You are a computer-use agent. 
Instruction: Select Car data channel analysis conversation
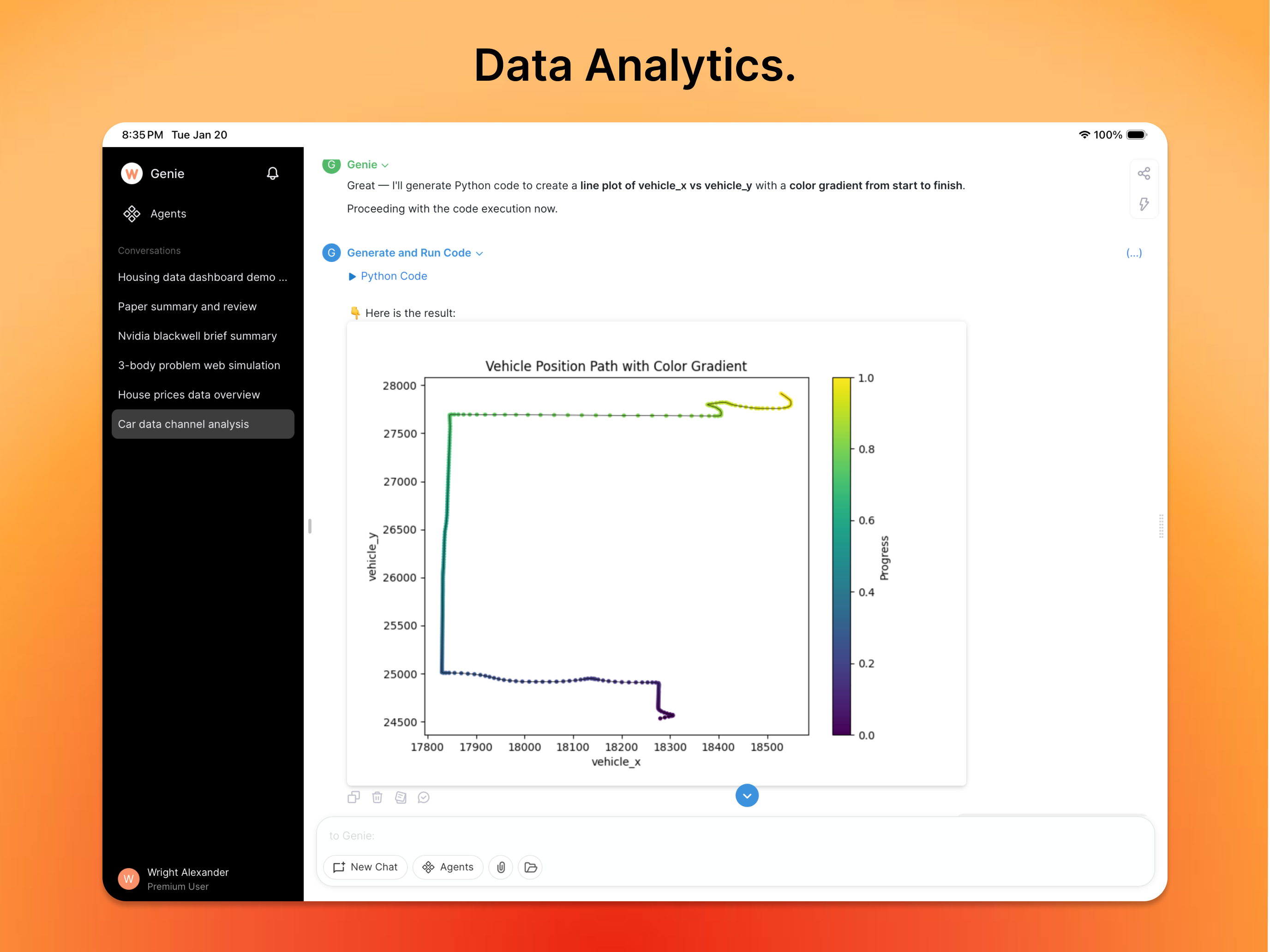coord(203,424)
